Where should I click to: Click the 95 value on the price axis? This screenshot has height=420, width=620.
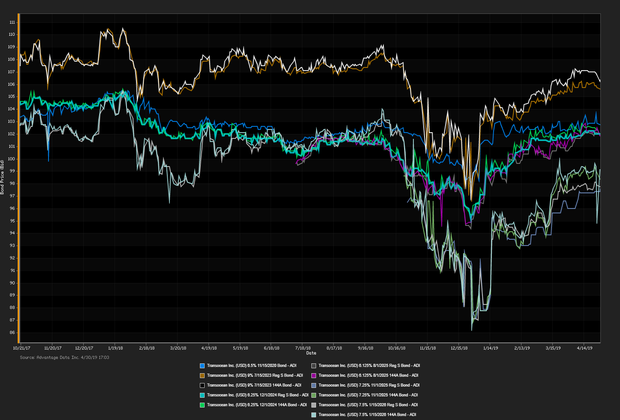tap(12, 221)
